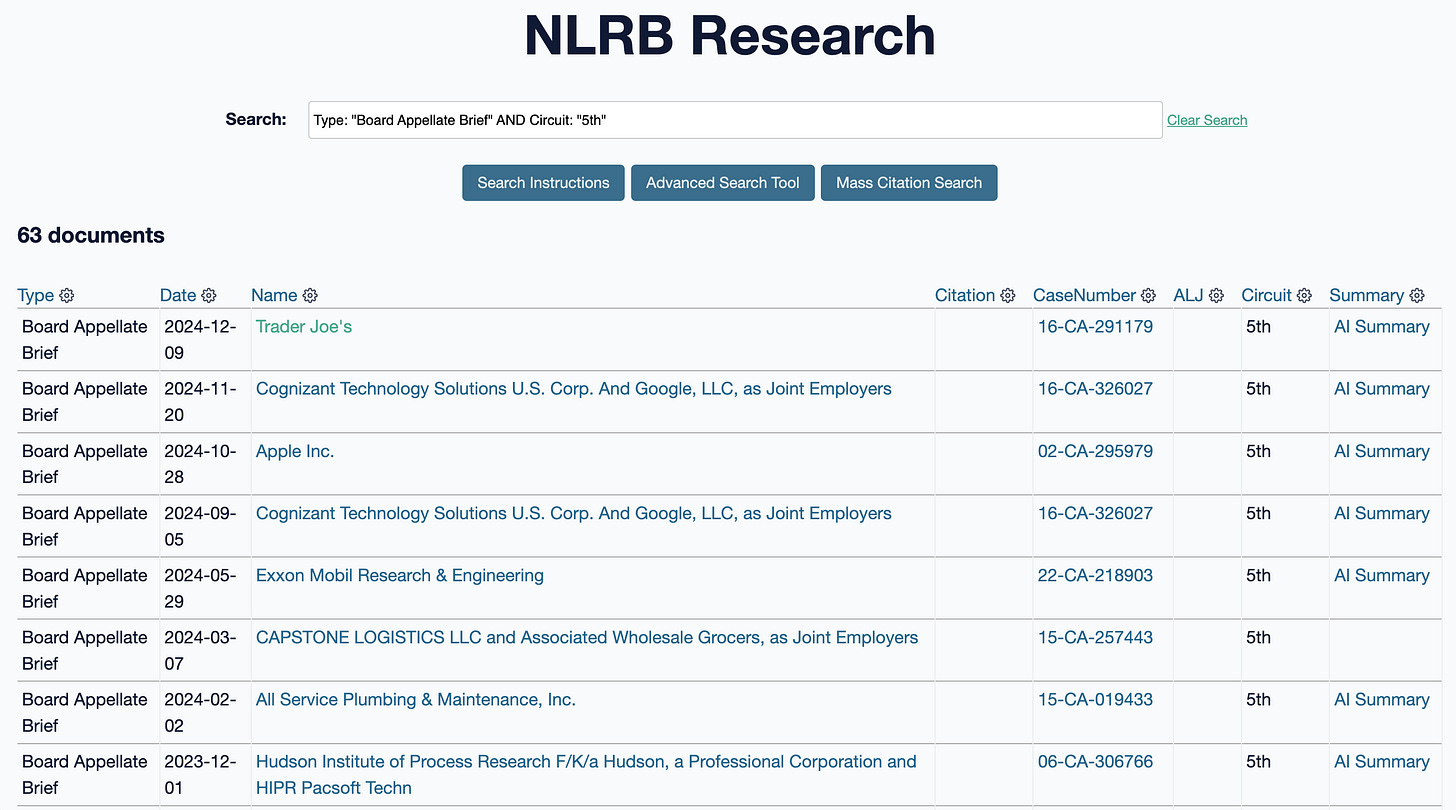This screenshot has width=1456, height=810.
Task: Open Exxon Mobil Research & Engineering brief
Action: click(400, 575)
